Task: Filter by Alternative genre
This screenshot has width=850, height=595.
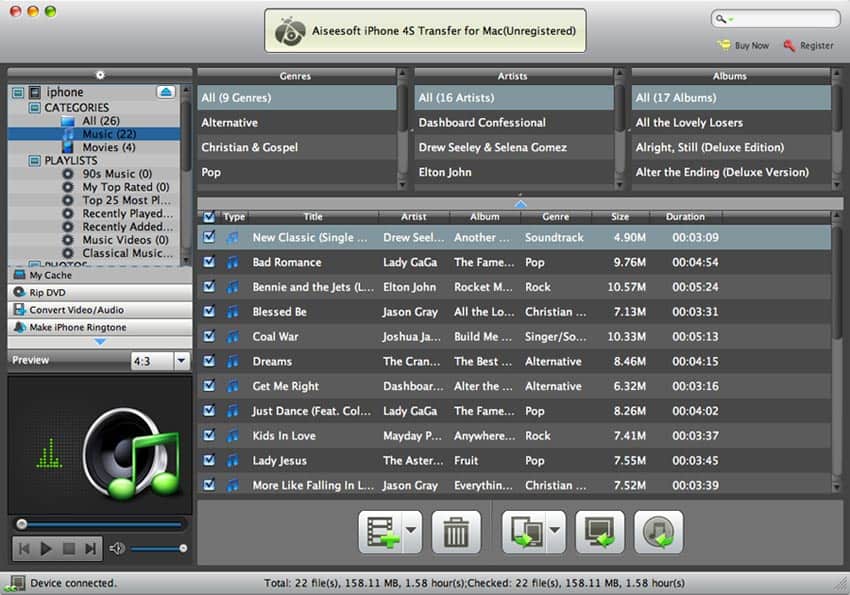Action: [297, 122]
